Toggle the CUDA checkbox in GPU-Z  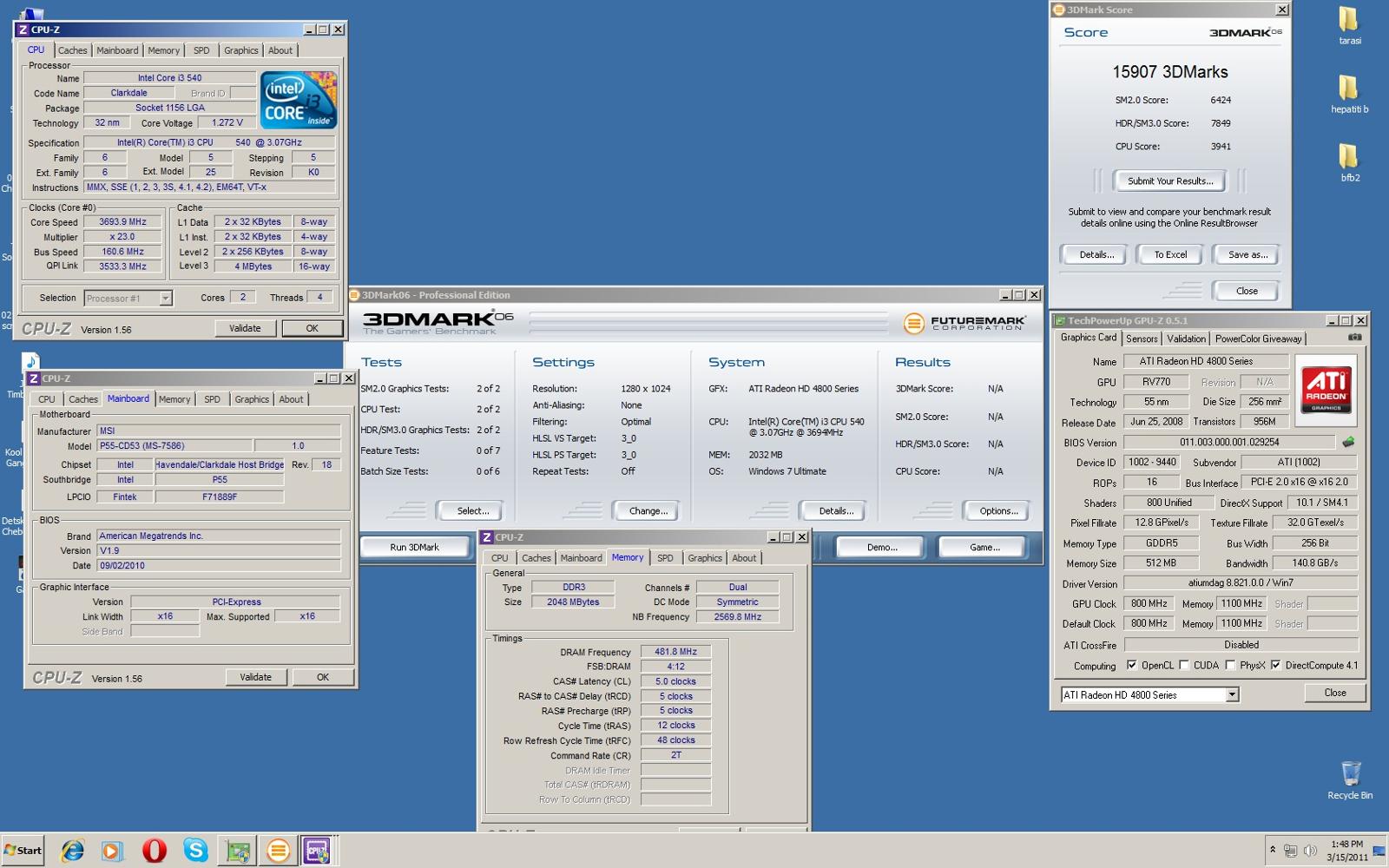pos(1183,666)
